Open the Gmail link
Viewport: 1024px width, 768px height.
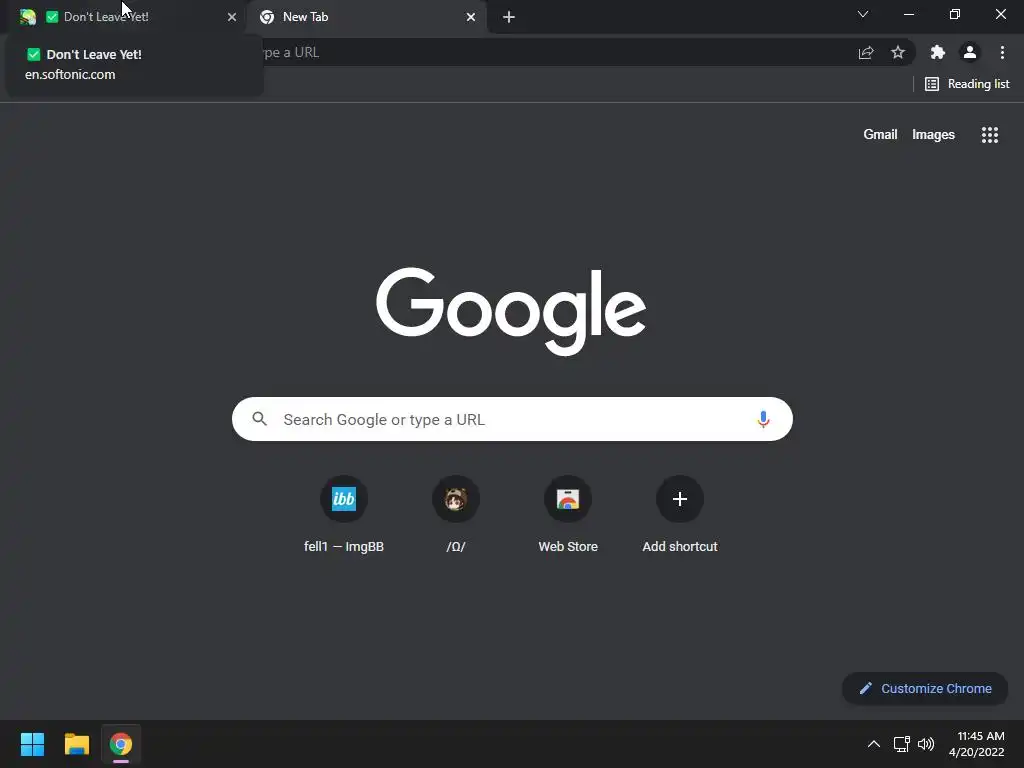coord(880,135)
